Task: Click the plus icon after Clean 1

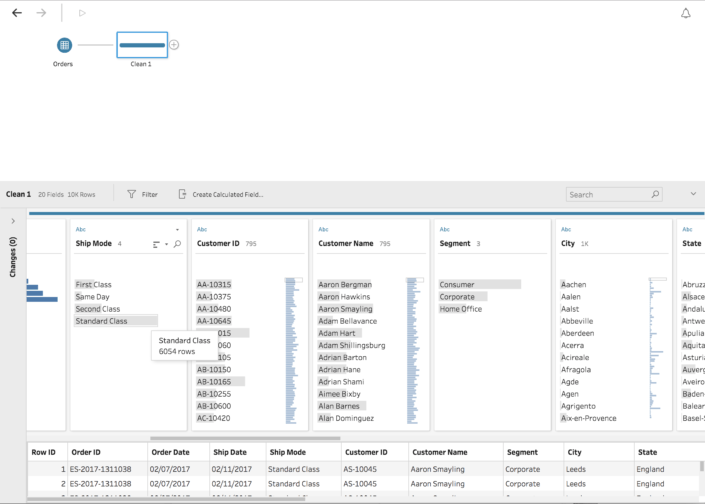Action: click(x=174, y=45)
